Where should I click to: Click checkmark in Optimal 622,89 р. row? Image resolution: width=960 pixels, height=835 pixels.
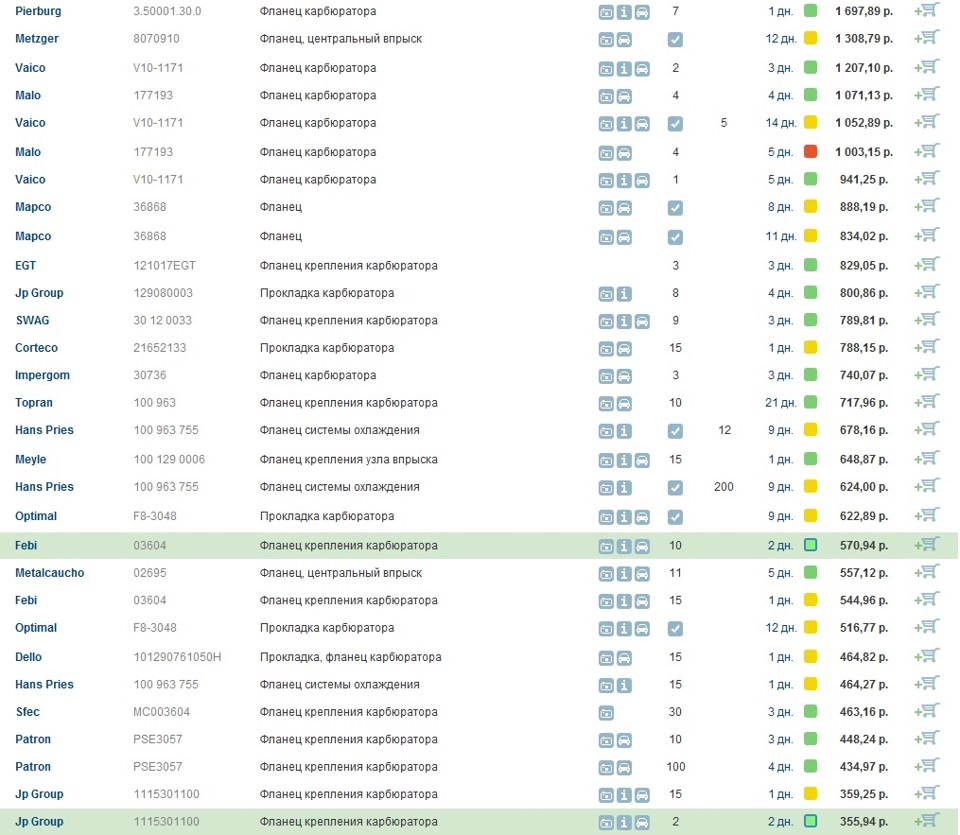click(675, 517)
